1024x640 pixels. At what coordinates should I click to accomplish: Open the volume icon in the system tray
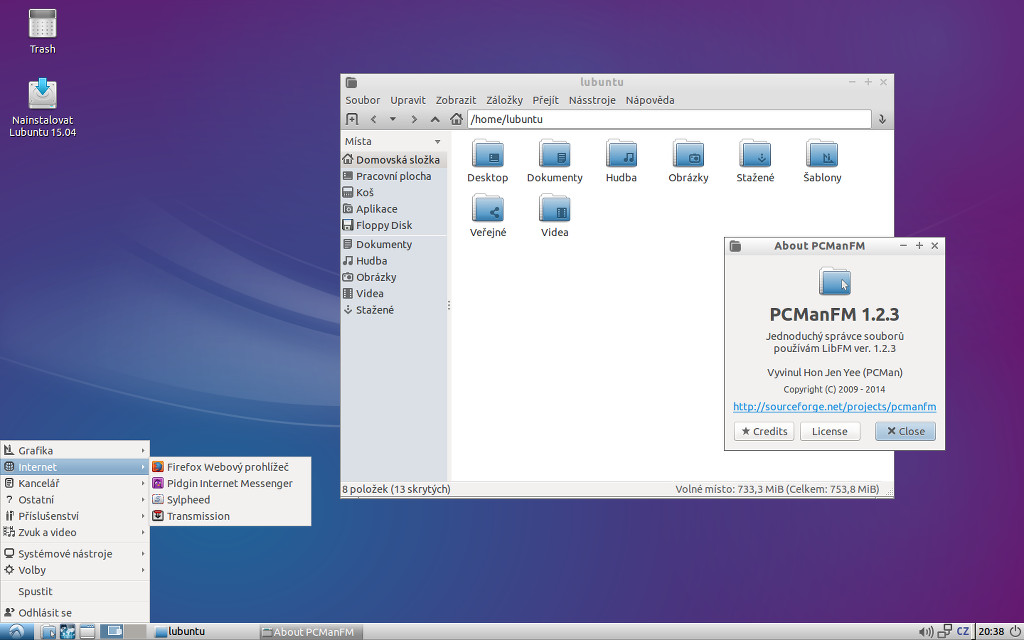click(x=925, y=632)
